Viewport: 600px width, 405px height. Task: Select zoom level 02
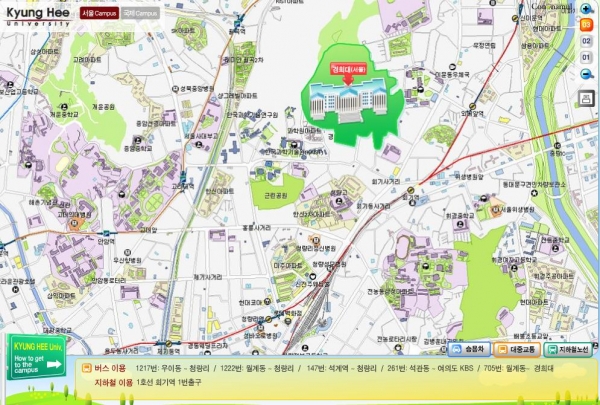(587, 41)
